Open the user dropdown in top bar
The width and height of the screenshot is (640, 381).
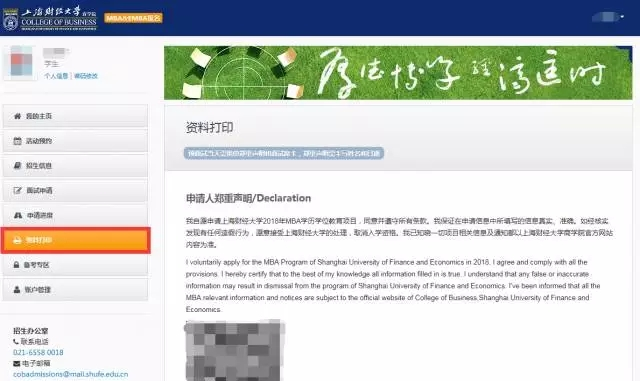click(x=608, y=17)
